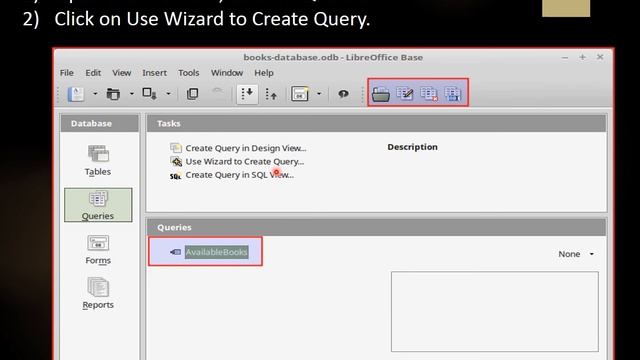640x360 pixels.
Task: Minimize the LibreOffice Base window
Action: coord(565,58)
